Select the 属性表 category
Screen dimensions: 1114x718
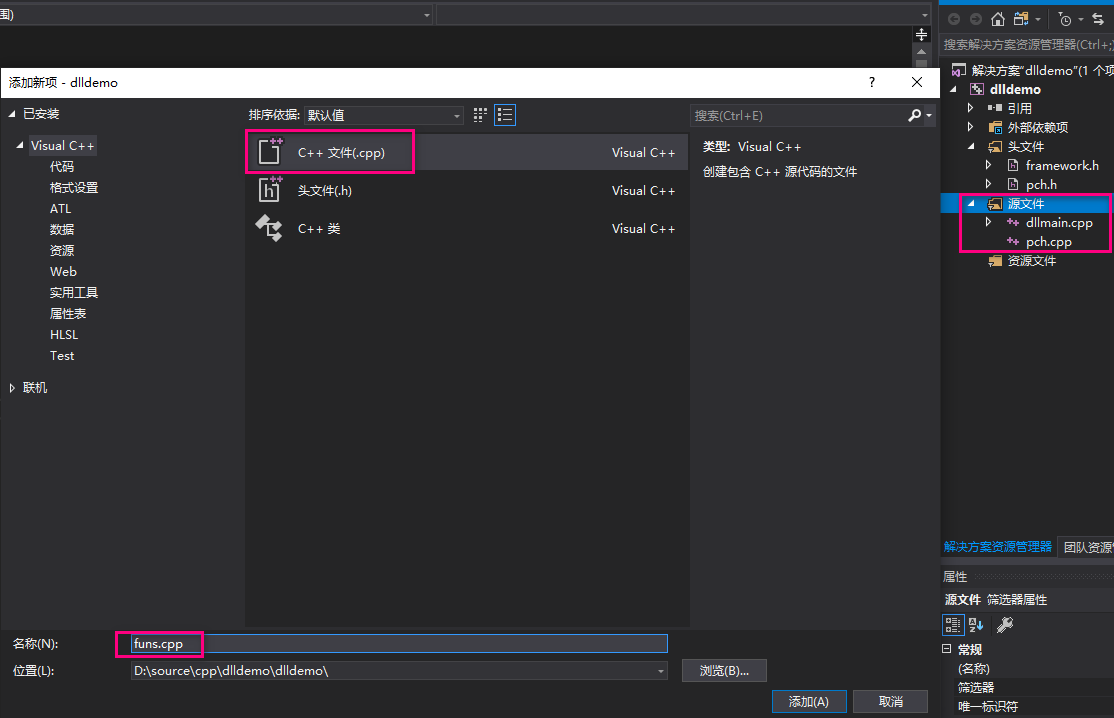tap(67, 313)
